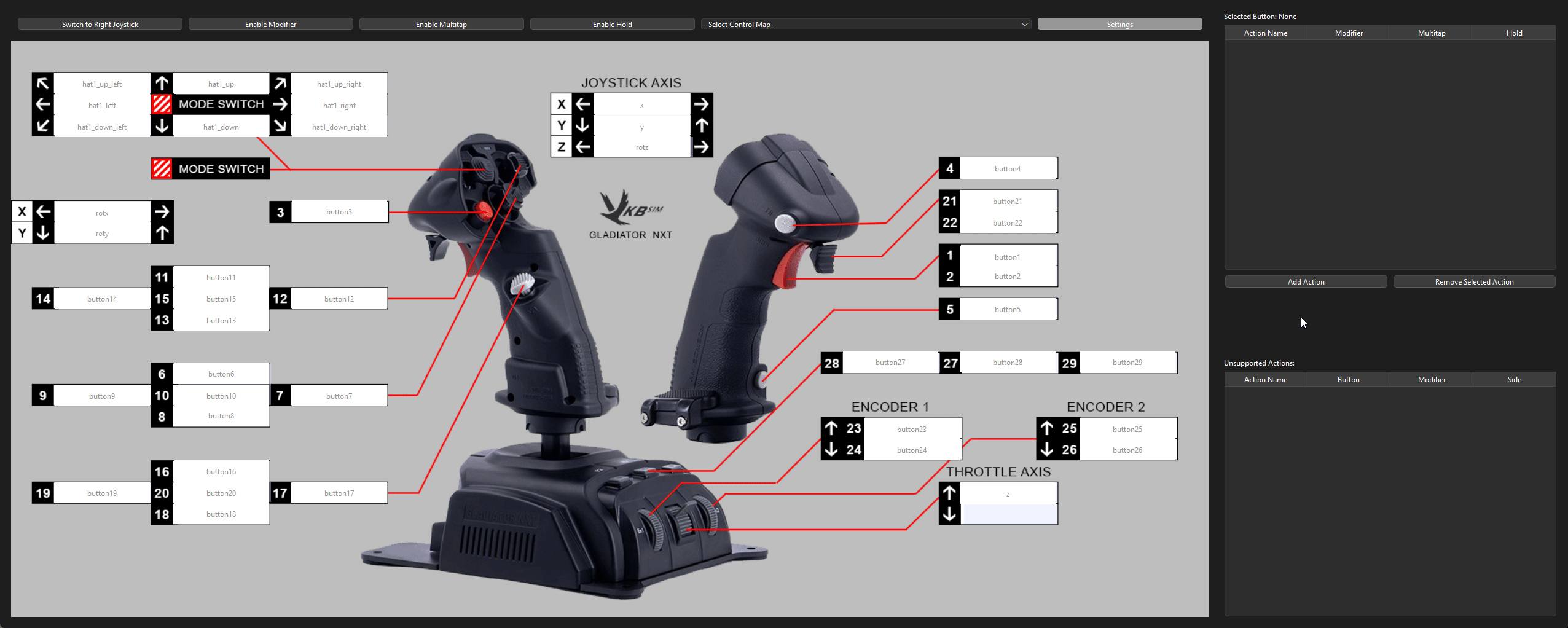Screen dimensions: 1568x628
Task: Select the button21 field
Action: 1008,201
